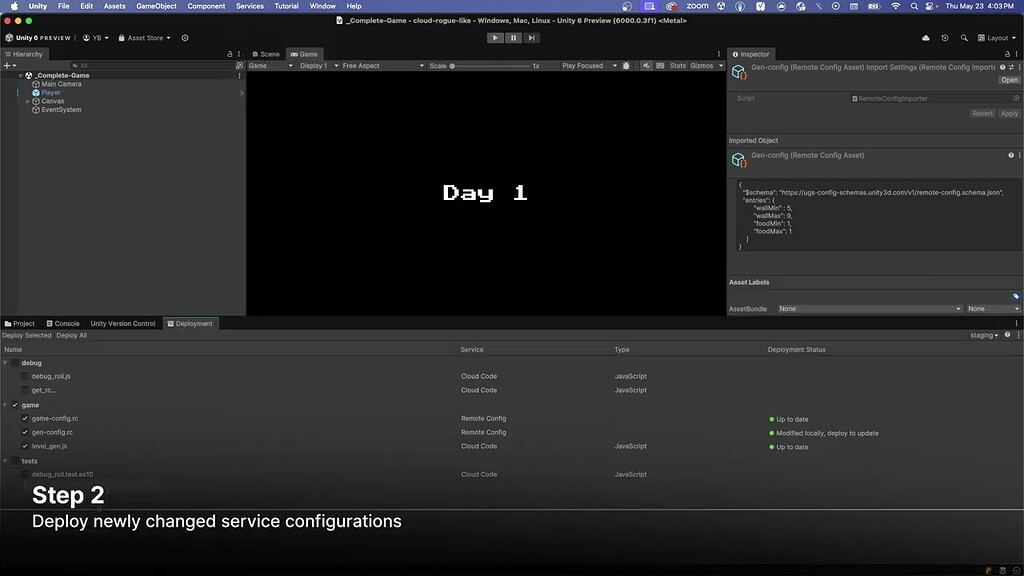Click Apply in the Inspector import settings

point(1009,113)
